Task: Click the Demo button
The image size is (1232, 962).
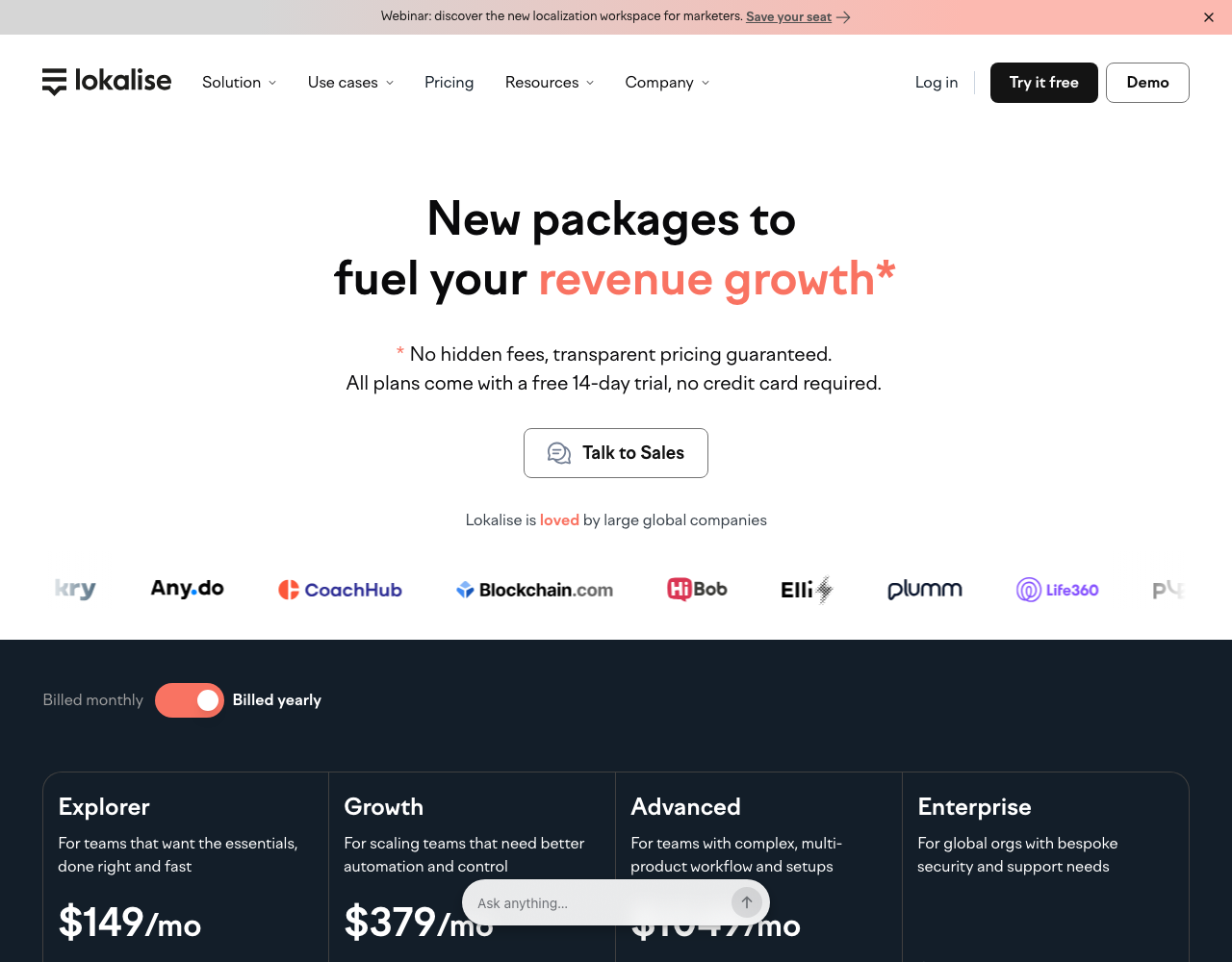Action: (1147, 83)
